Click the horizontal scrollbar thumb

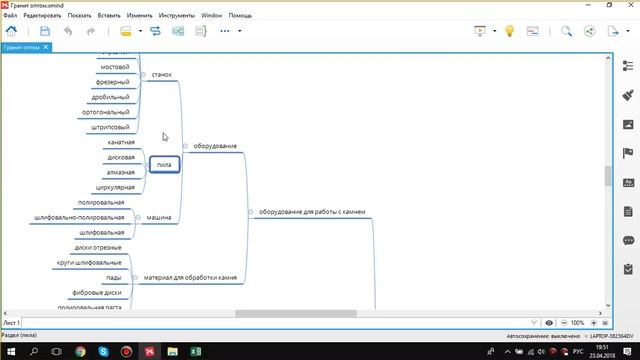[296, 313]
